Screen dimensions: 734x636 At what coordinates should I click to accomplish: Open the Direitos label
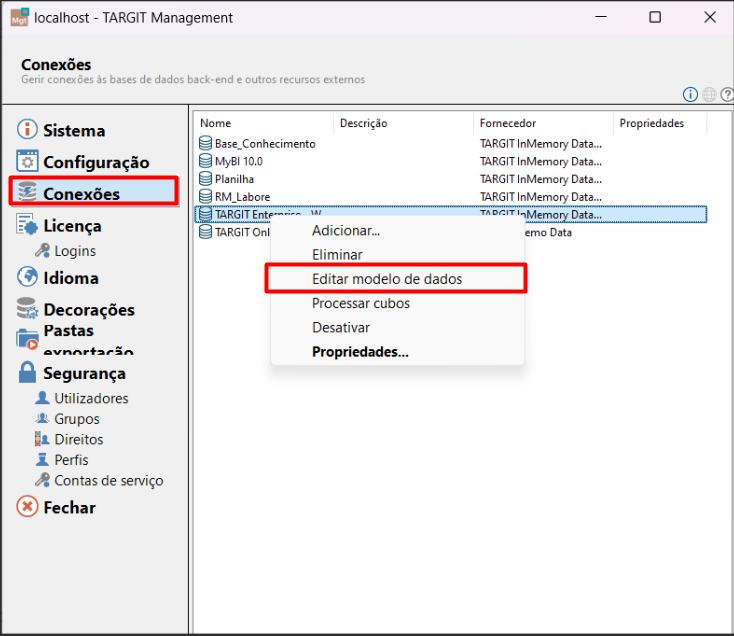pos(79,439)
